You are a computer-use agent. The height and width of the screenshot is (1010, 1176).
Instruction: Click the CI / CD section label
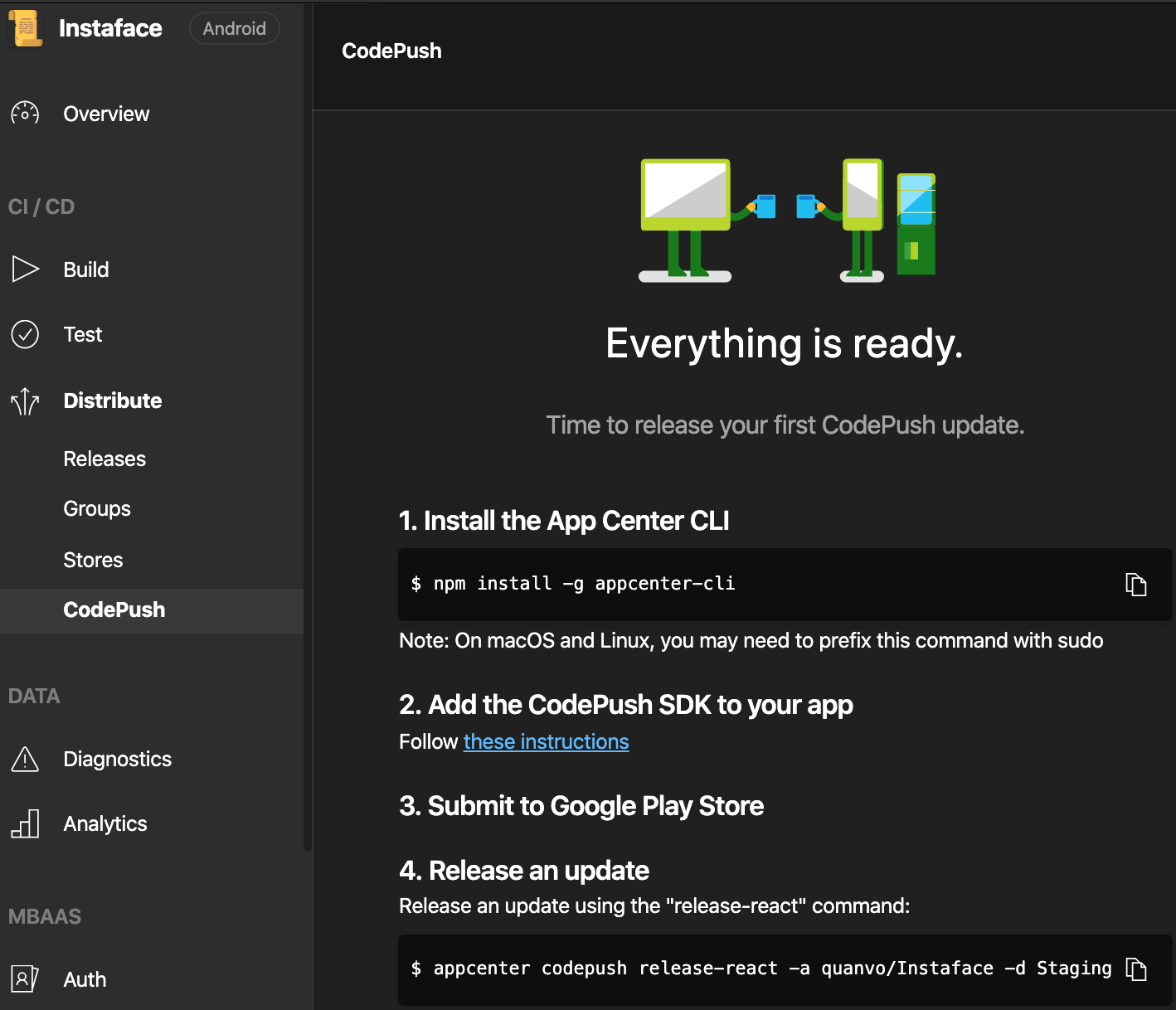pos(41,206)
